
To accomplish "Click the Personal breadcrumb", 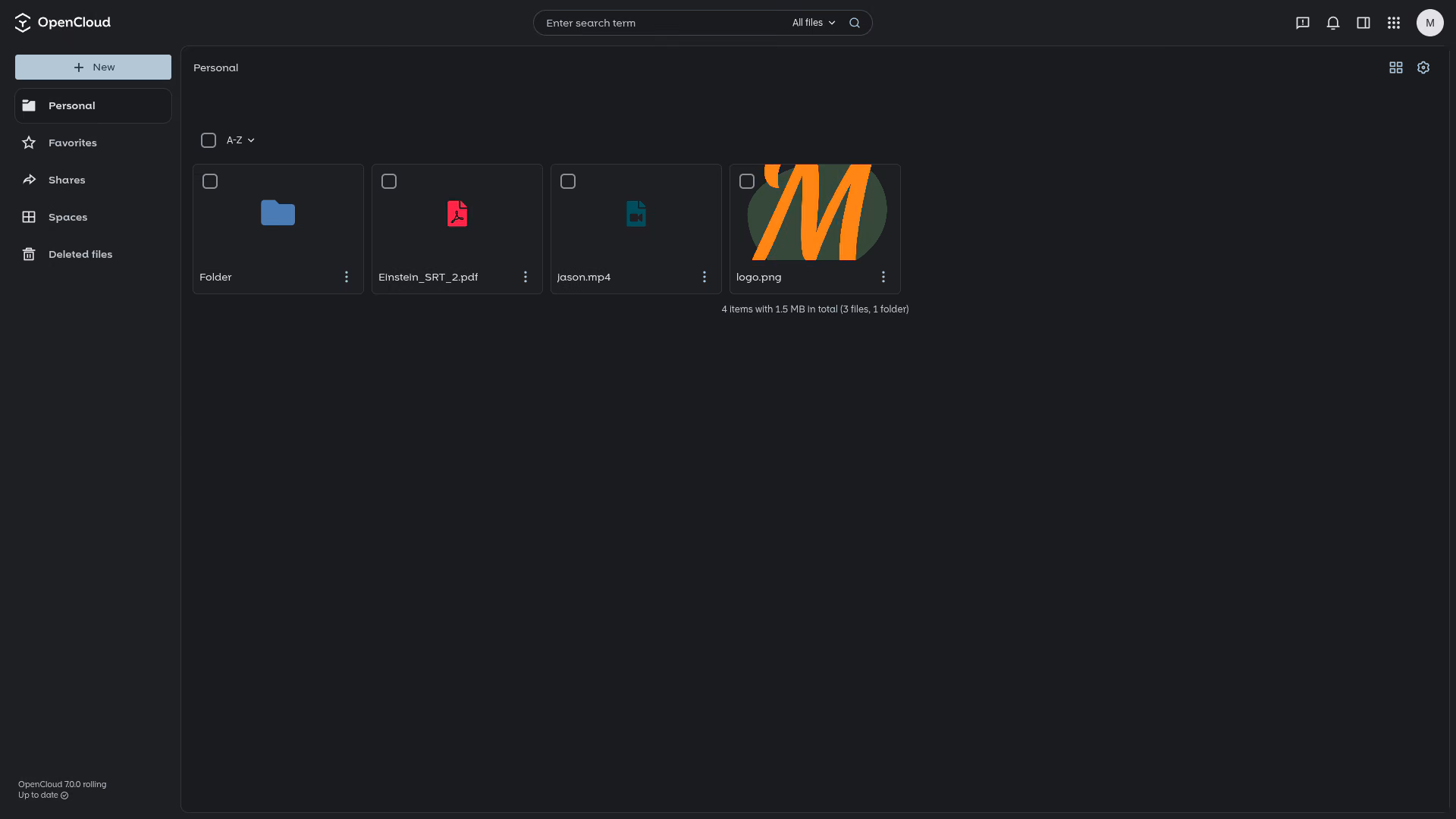I will [215, 67].
